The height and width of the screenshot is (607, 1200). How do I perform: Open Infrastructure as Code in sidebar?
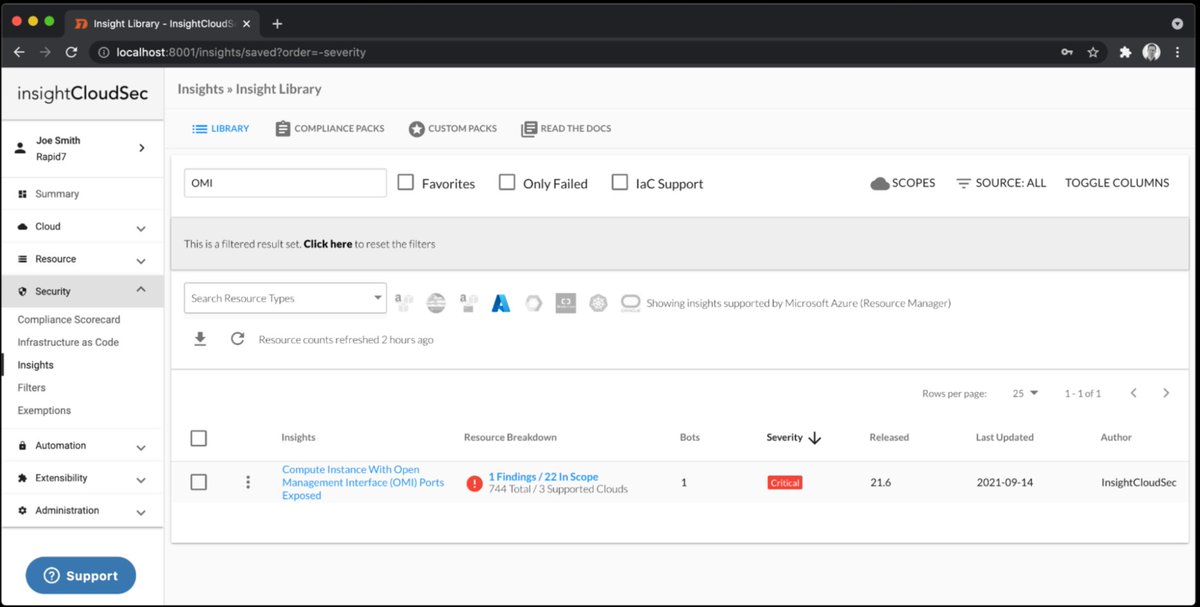tap(68, 342)
